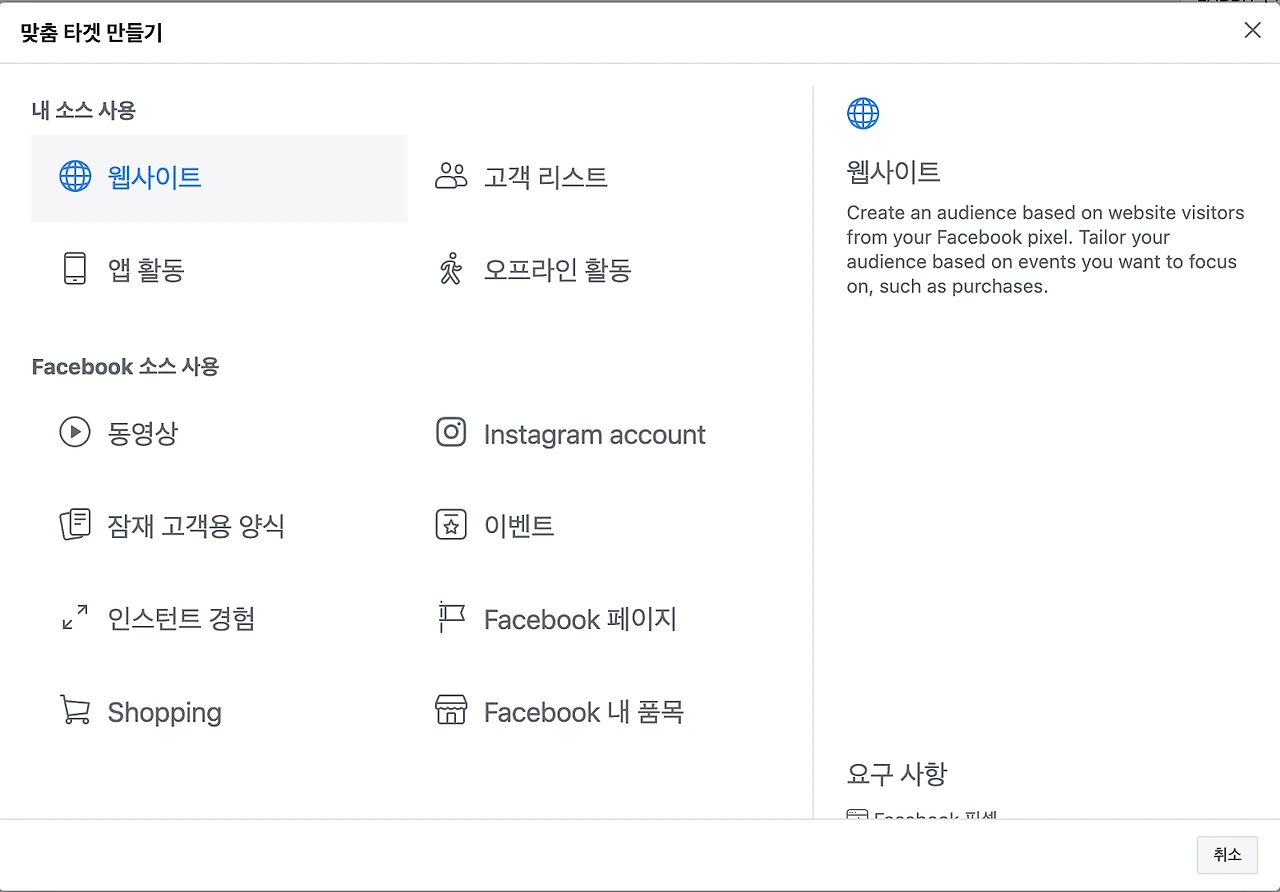Choose the Instagram account icon

(451, 433)
